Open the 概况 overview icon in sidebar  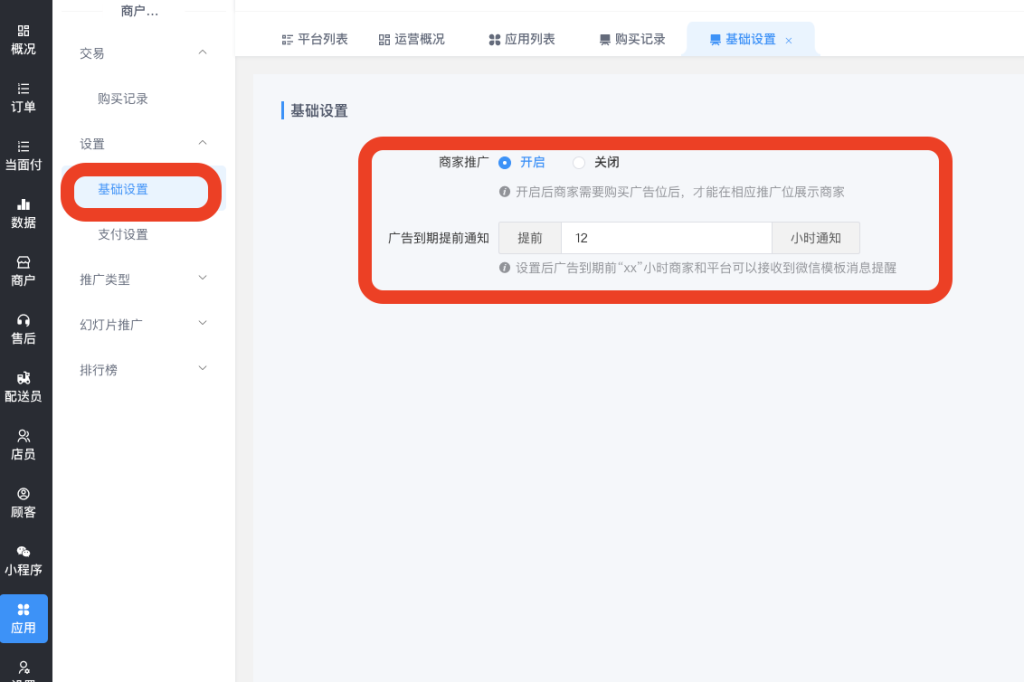23,32
